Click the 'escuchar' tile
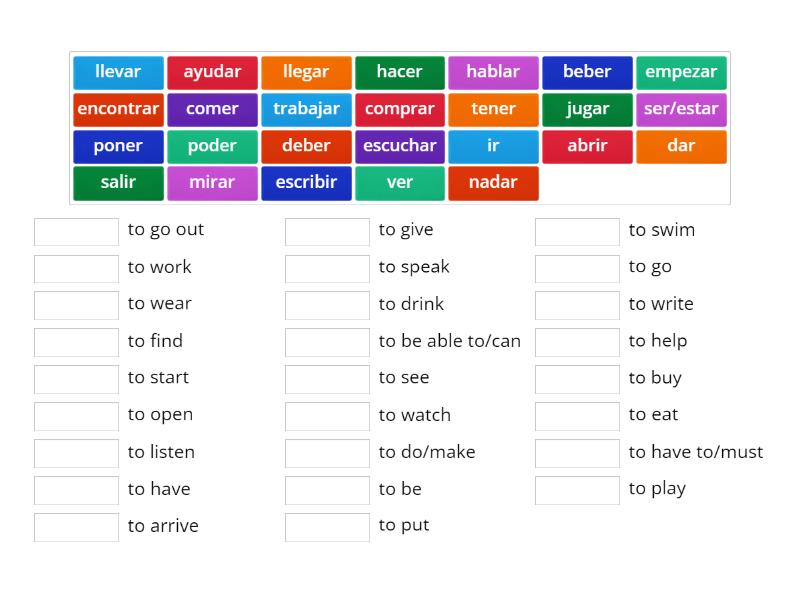 (x=400, y=146)
